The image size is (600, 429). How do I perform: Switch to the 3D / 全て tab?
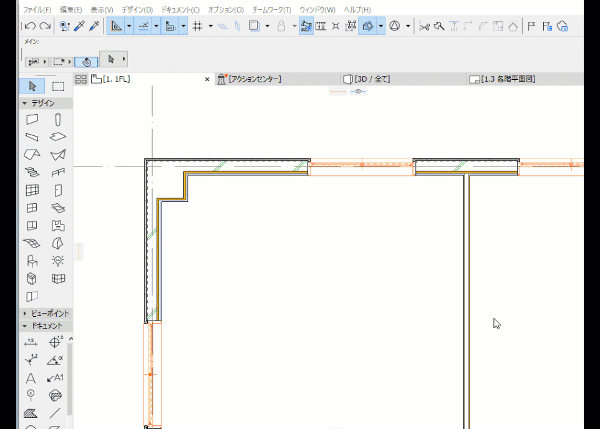pyautogui.click(x=370, y=78)
